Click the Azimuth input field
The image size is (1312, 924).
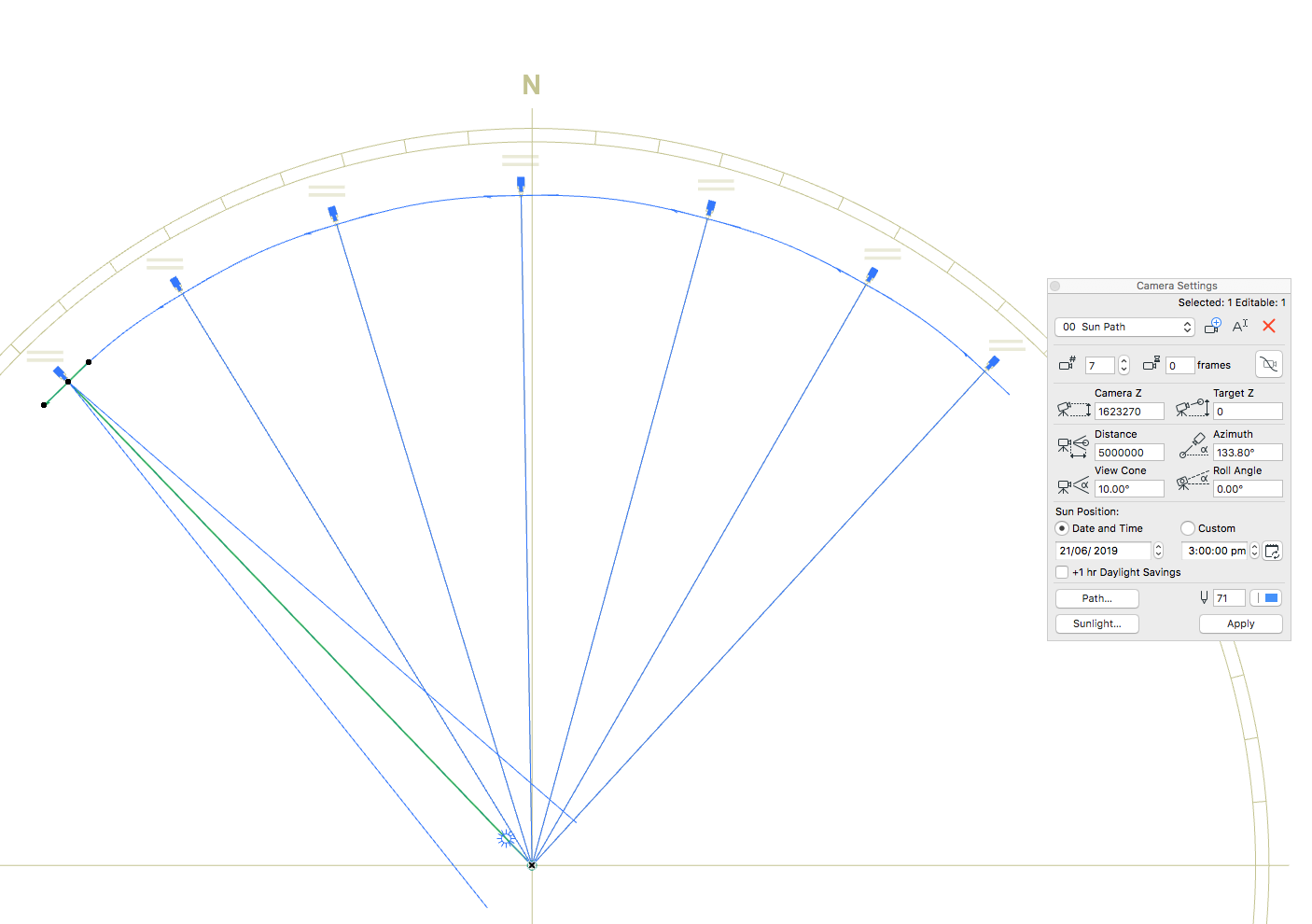tap(1247, 453)
